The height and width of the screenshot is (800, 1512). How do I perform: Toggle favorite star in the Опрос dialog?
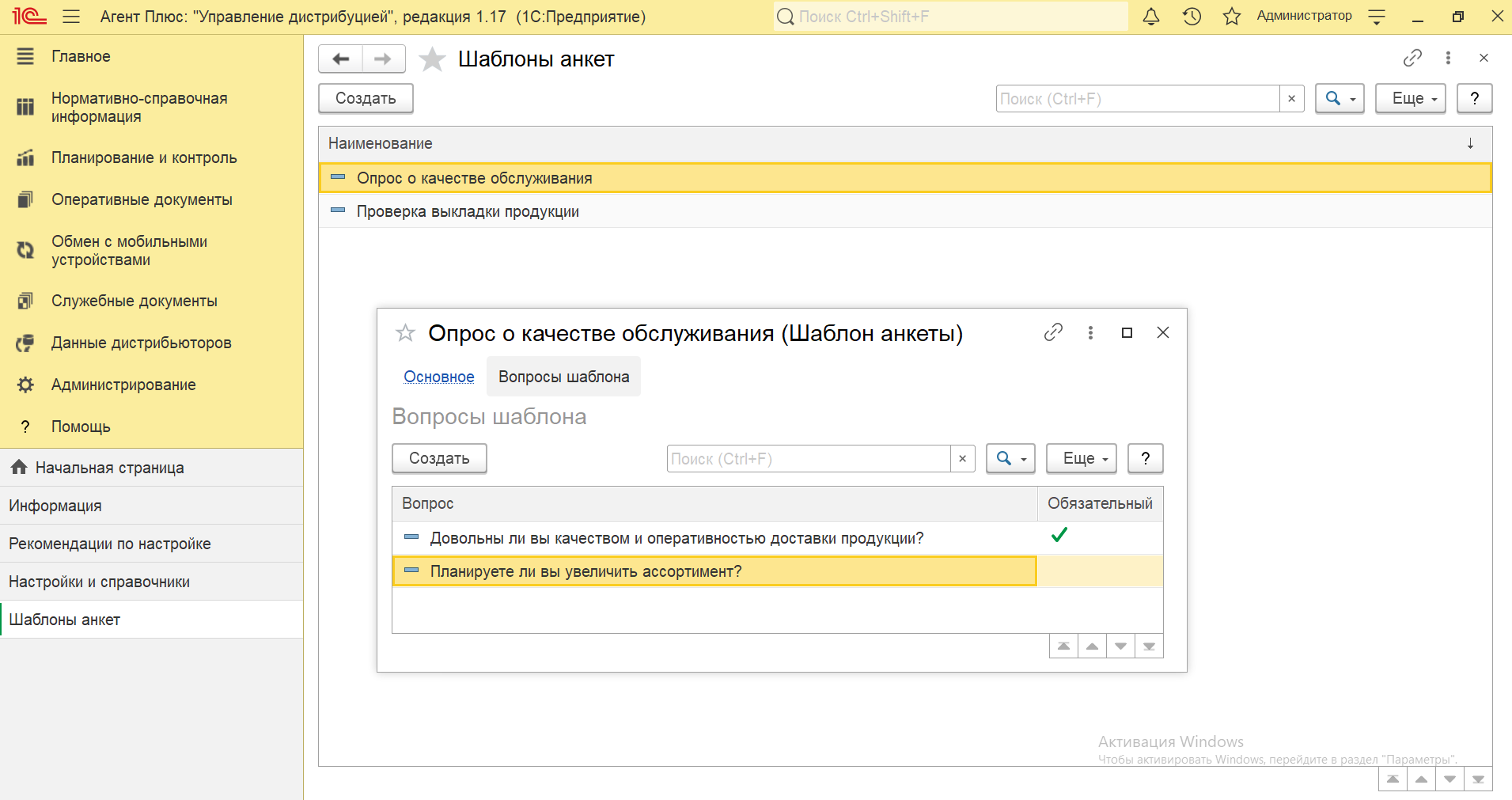click(x=405, y=333)
